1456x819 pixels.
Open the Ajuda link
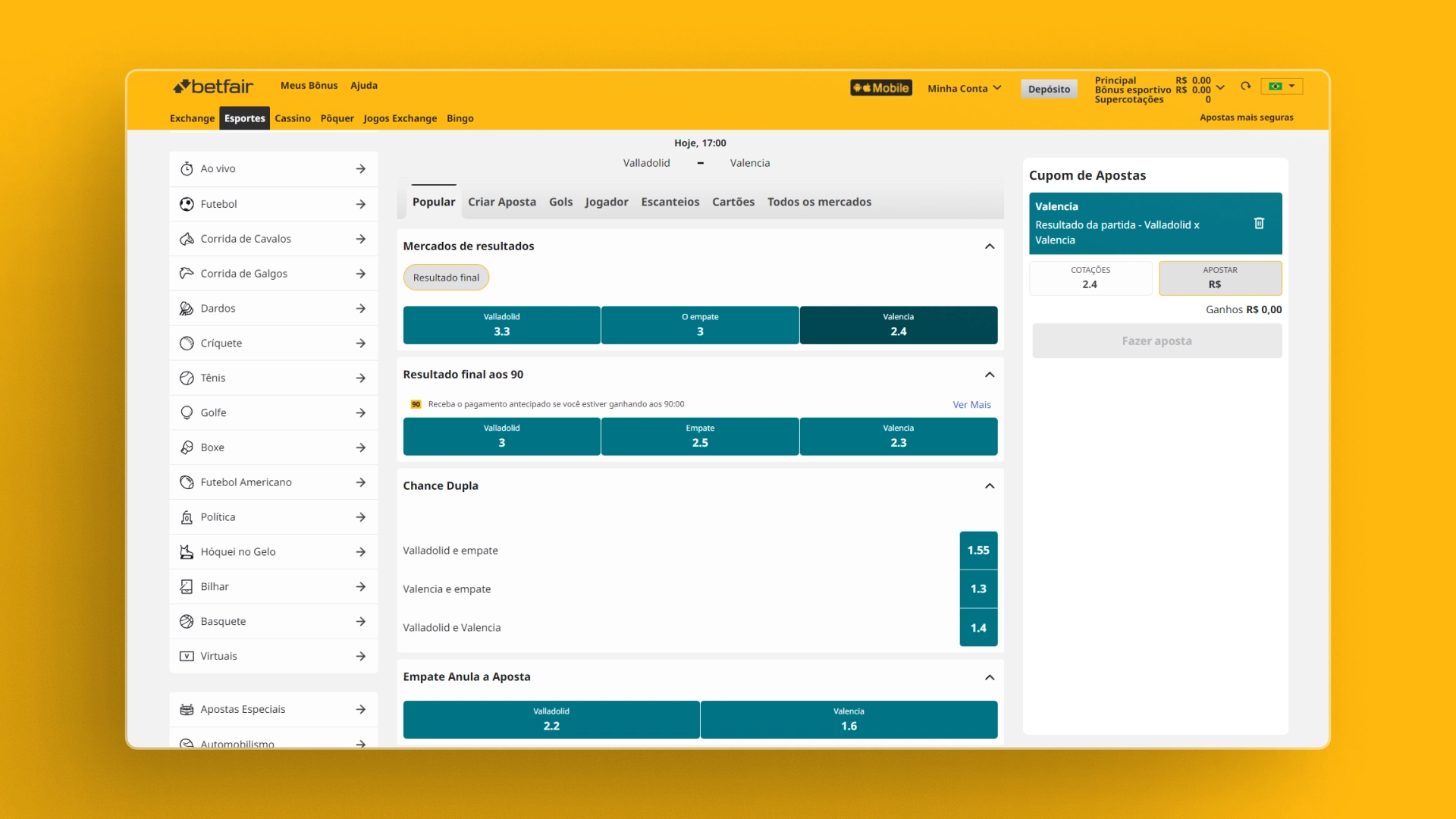364,86
